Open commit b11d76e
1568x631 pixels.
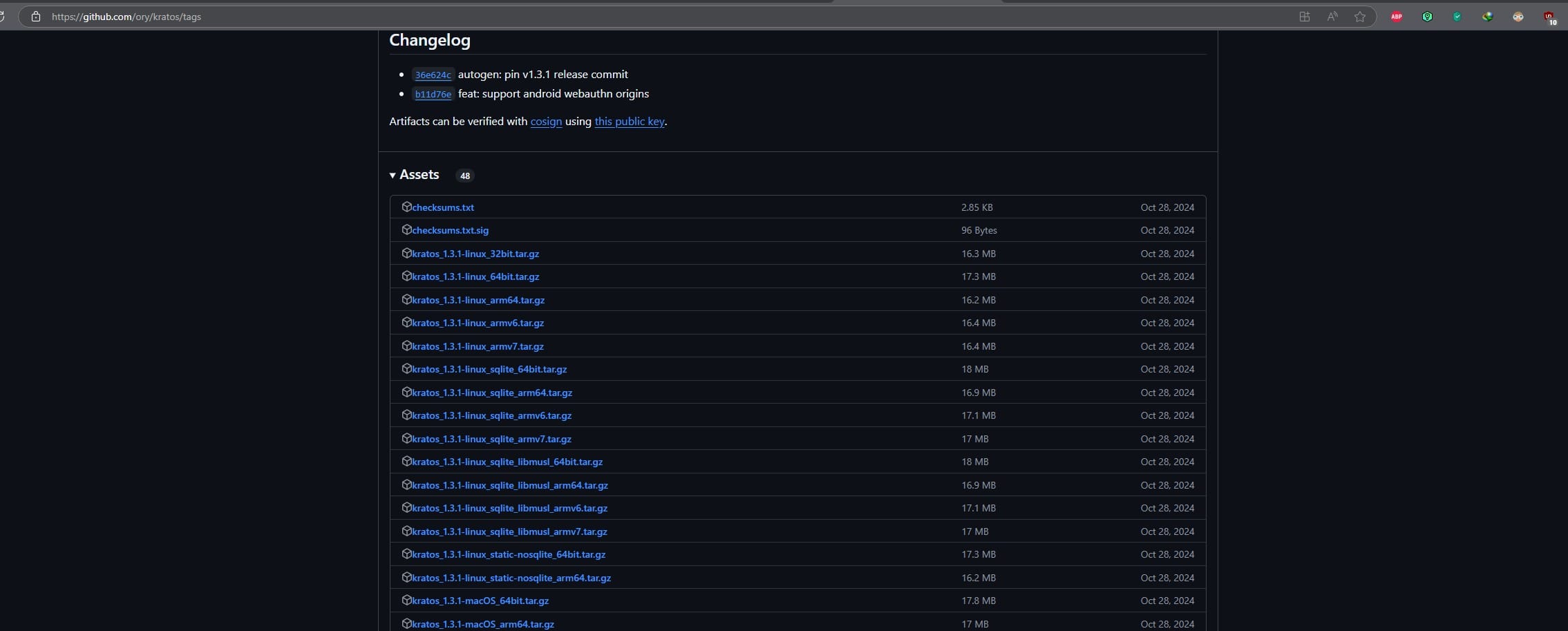click(433, 94)
